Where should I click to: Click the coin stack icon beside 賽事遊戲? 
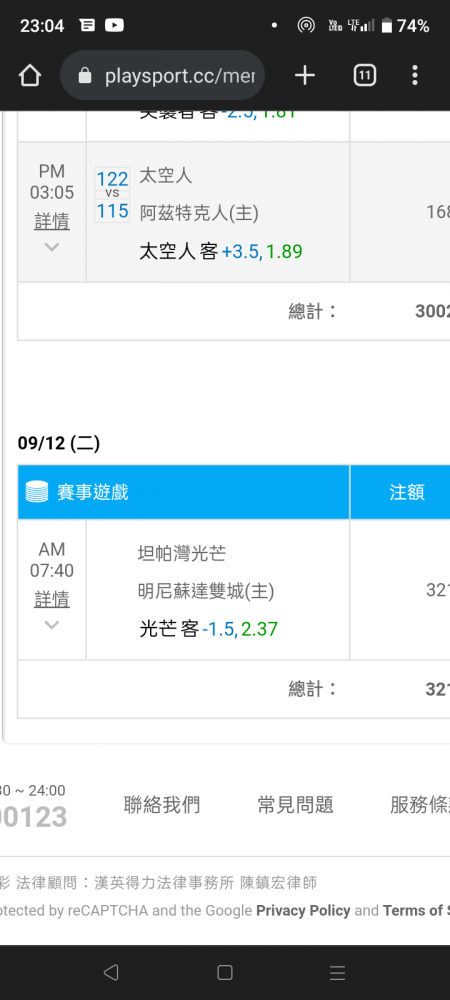pyautogui.click(x=37, y=492)
